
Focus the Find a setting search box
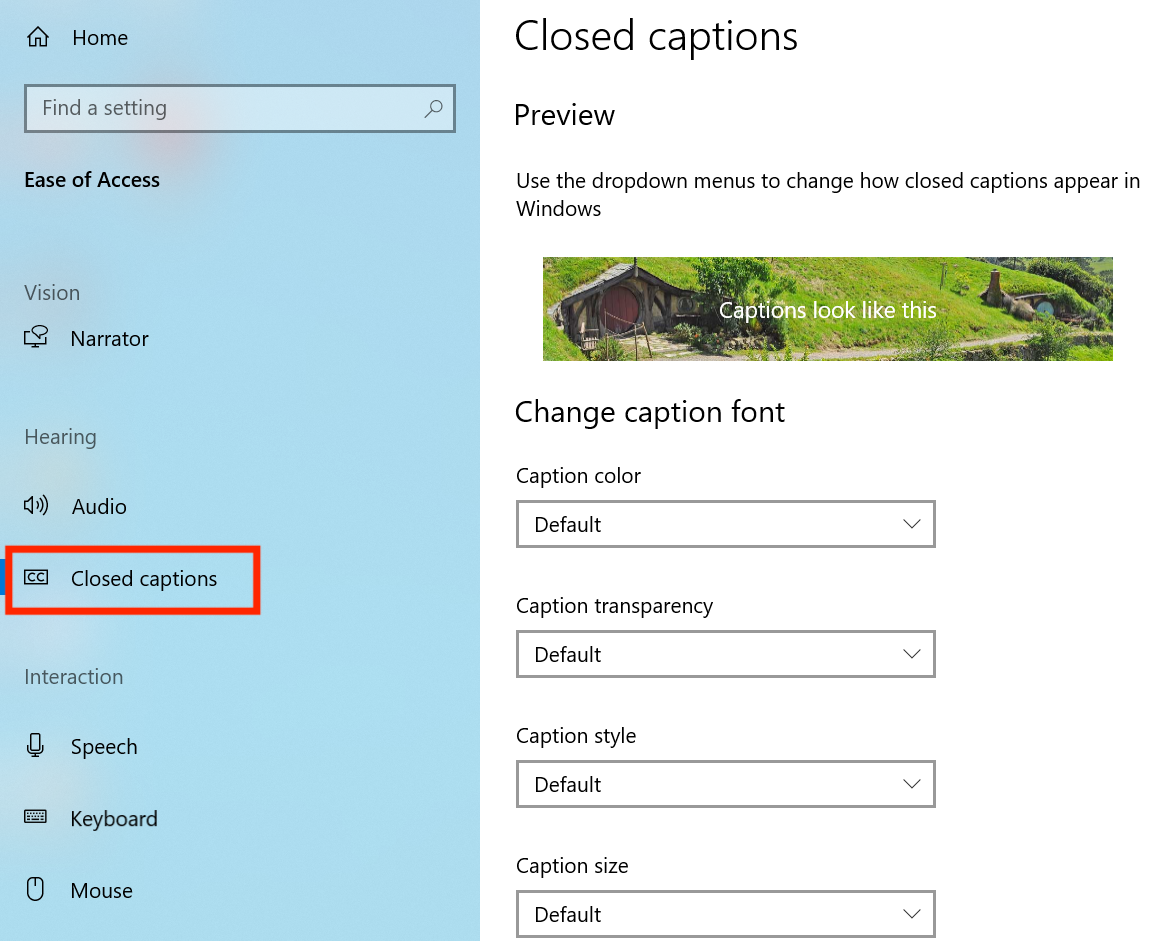point(240,109)
